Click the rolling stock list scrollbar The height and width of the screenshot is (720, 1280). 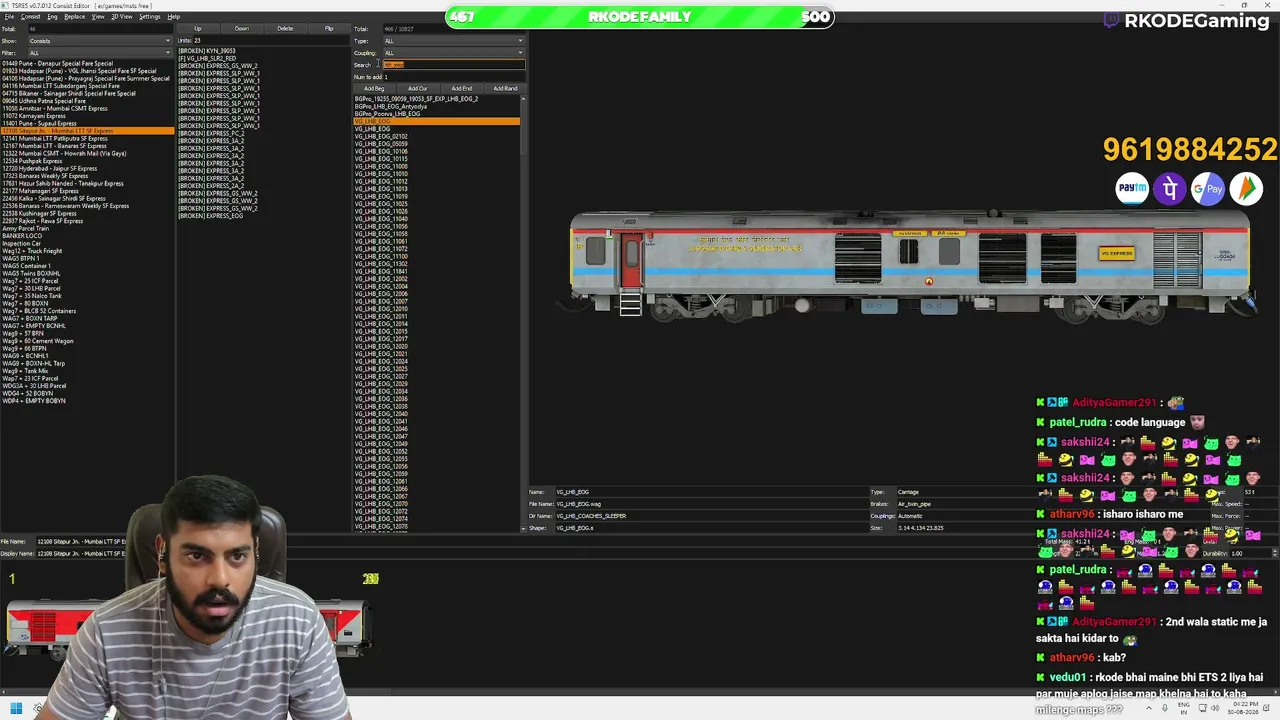point(523,313)
